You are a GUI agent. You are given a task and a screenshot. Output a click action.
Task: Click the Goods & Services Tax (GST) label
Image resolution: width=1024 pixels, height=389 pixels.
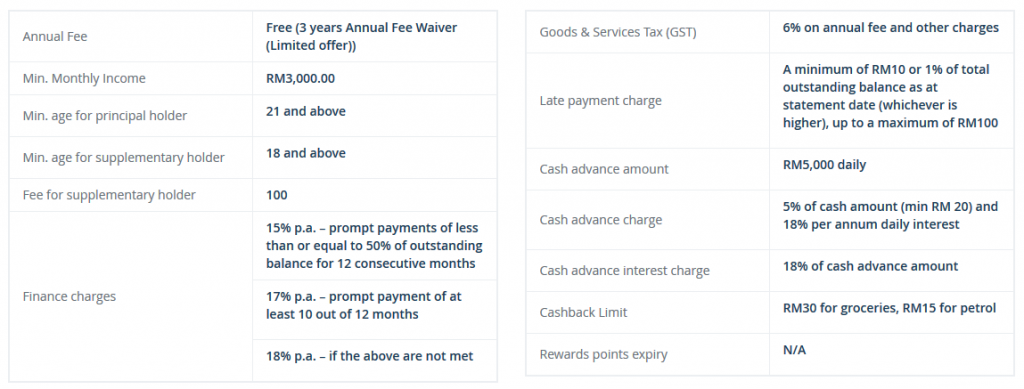618,31
